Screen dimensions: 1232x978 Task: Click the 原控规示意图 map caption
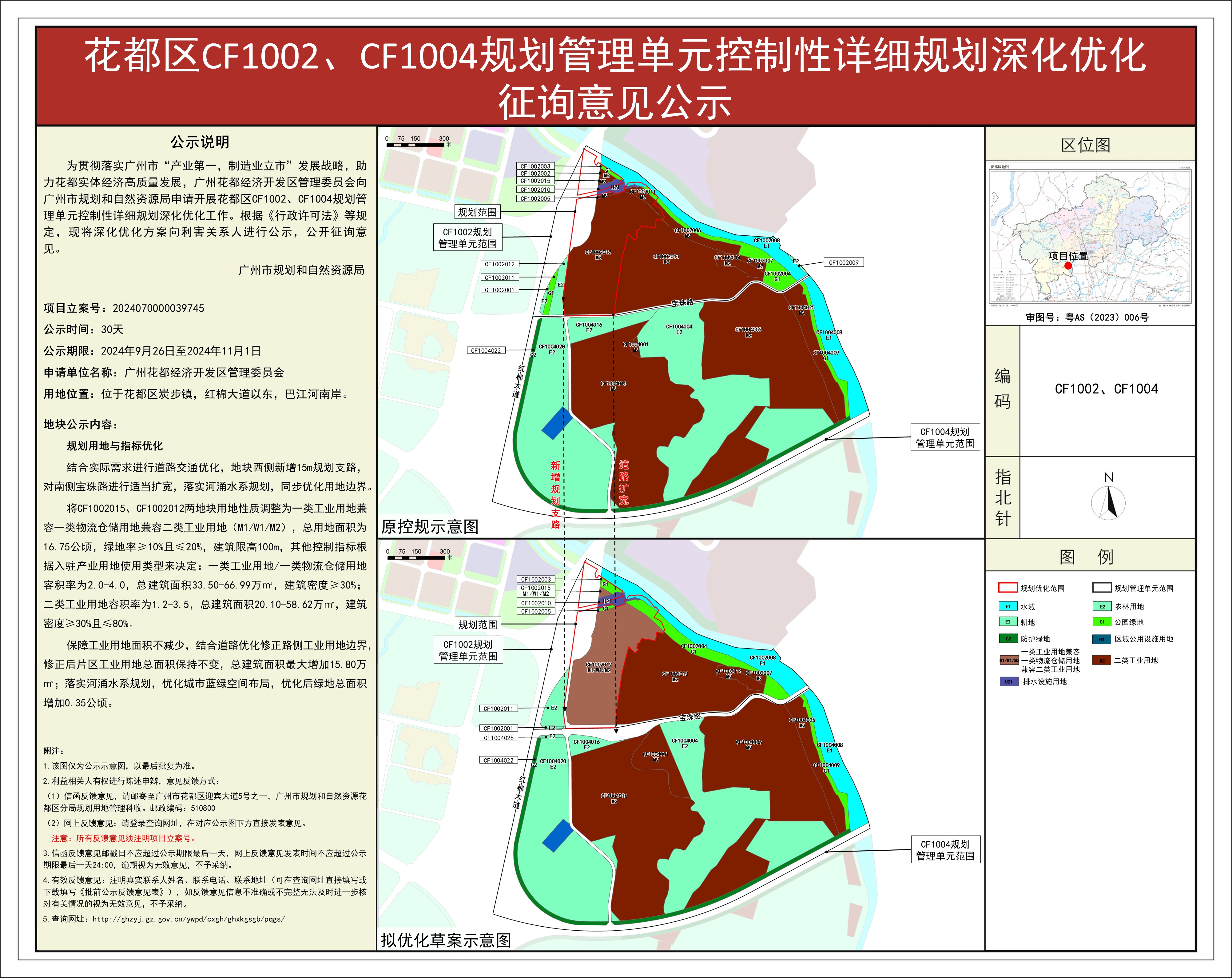[430, 526]
